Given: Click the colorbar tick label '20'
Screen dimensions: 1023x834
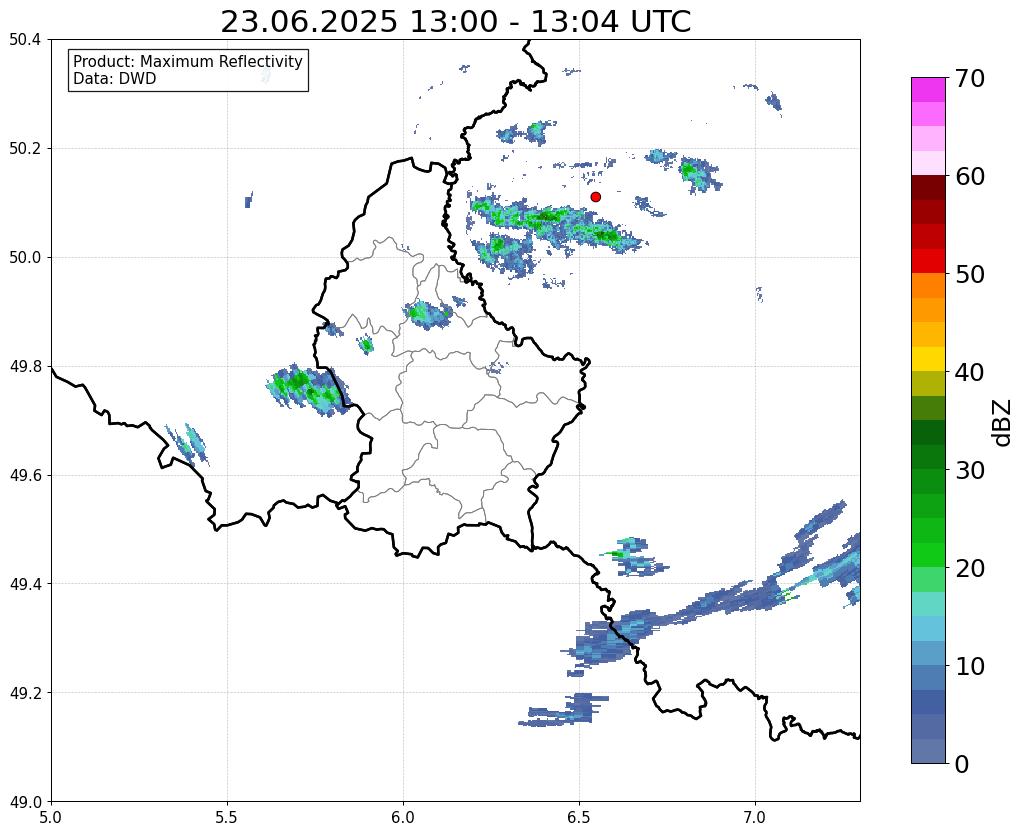Looking at the screenshot, I should click(970, 568).
